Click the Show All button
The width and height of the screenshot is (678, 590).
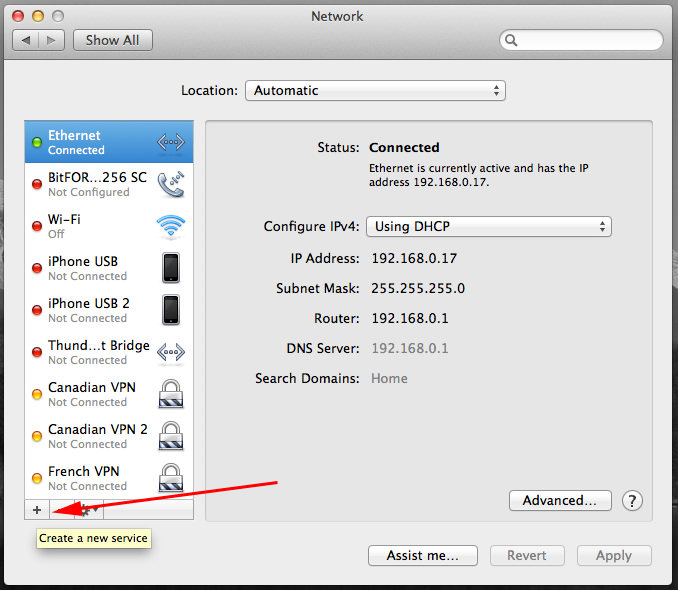[x=112, y=40]
